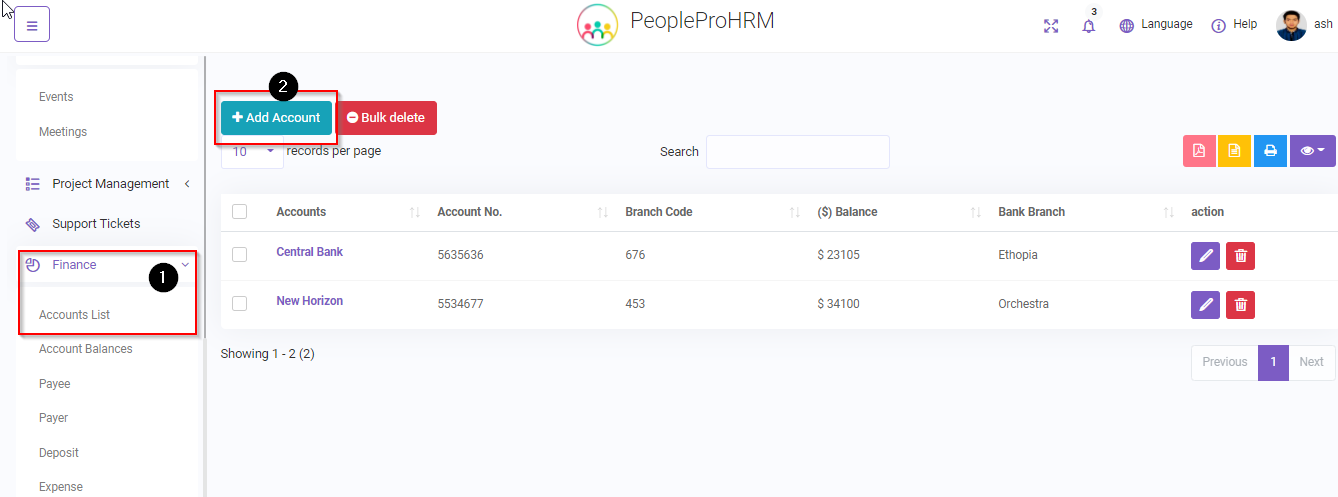Image resolution: width=1338 pixels, height=497 pixels.
Task: Open the records per page dropdown
Action: (x=252, y=153)
